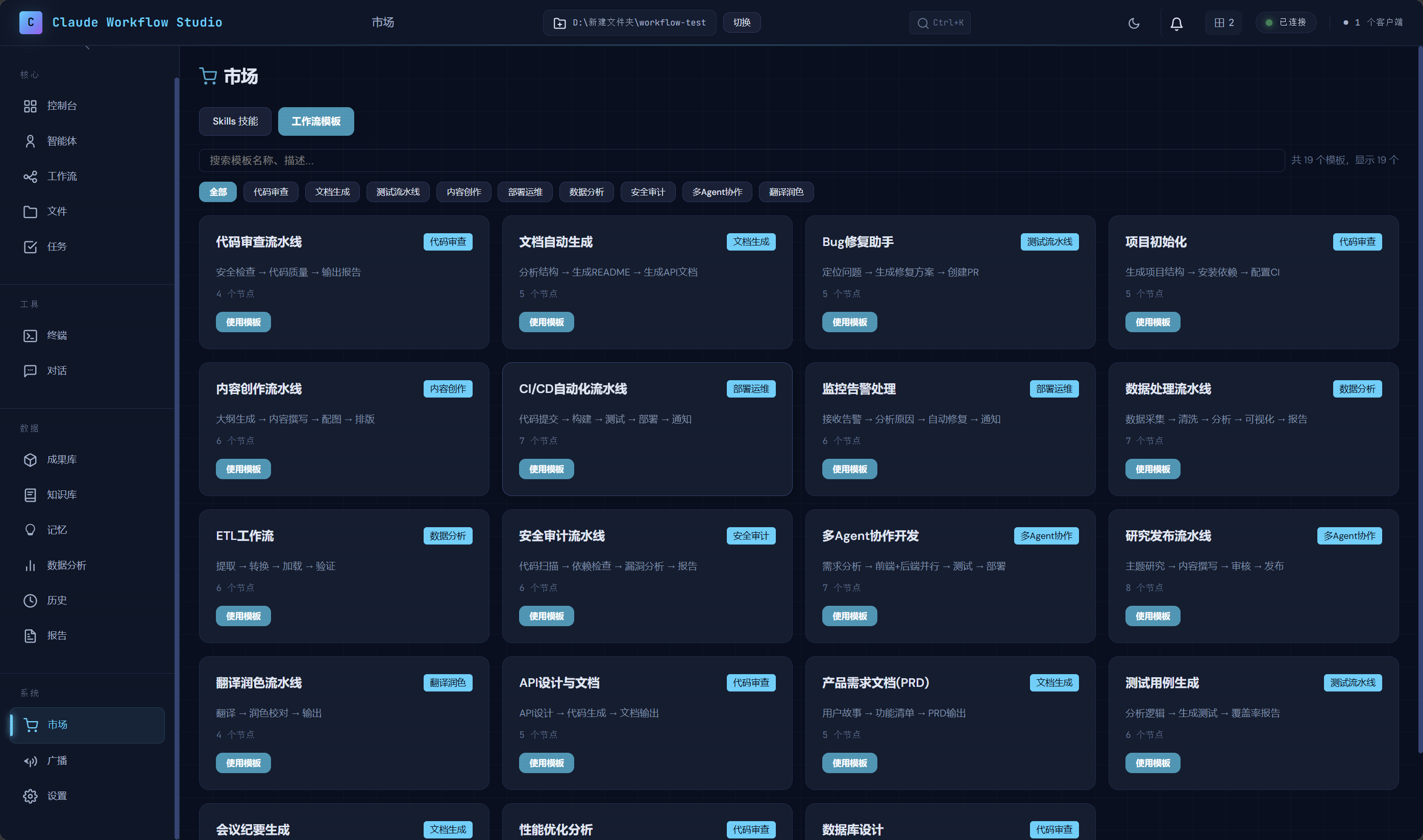Select the 记忆 lightbulb icon
1423x840 pixels.
point(30,530)
